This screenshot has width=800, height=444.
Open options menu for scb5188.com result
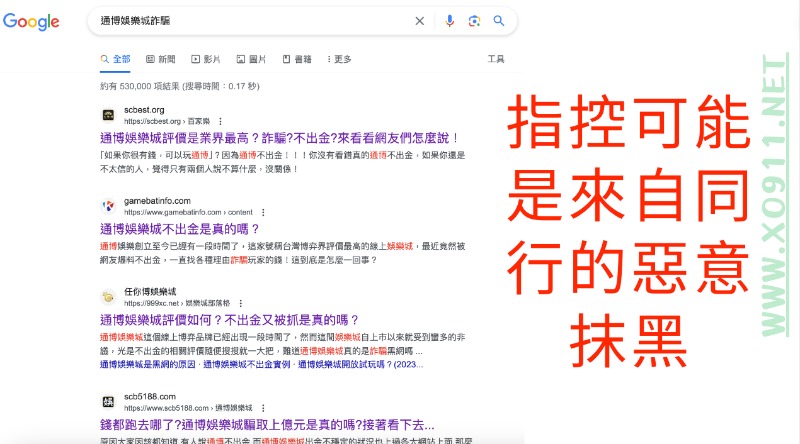click(263, 408)
